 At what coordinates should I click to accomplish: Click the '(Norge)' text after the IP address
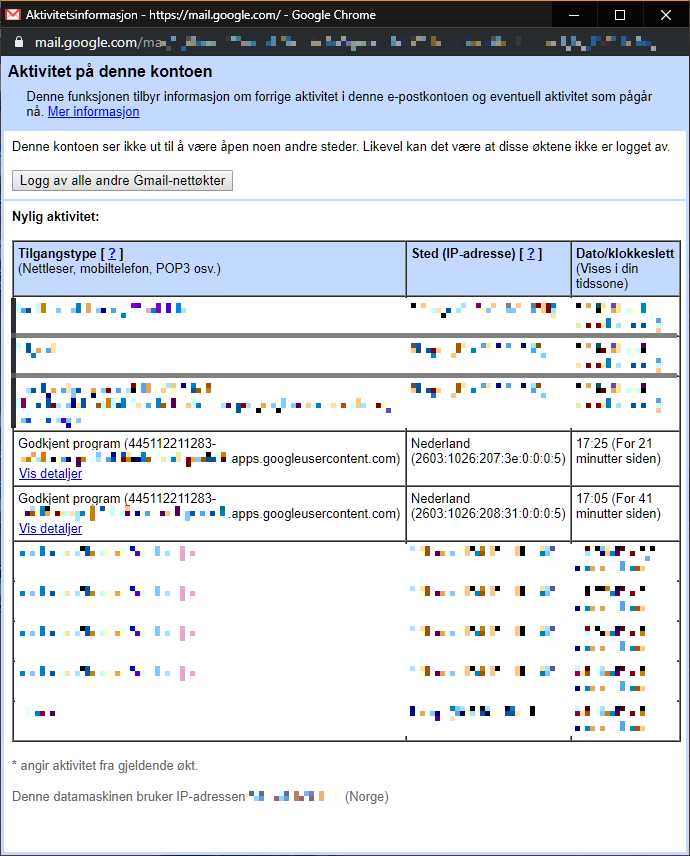click(x=367, y=797)
